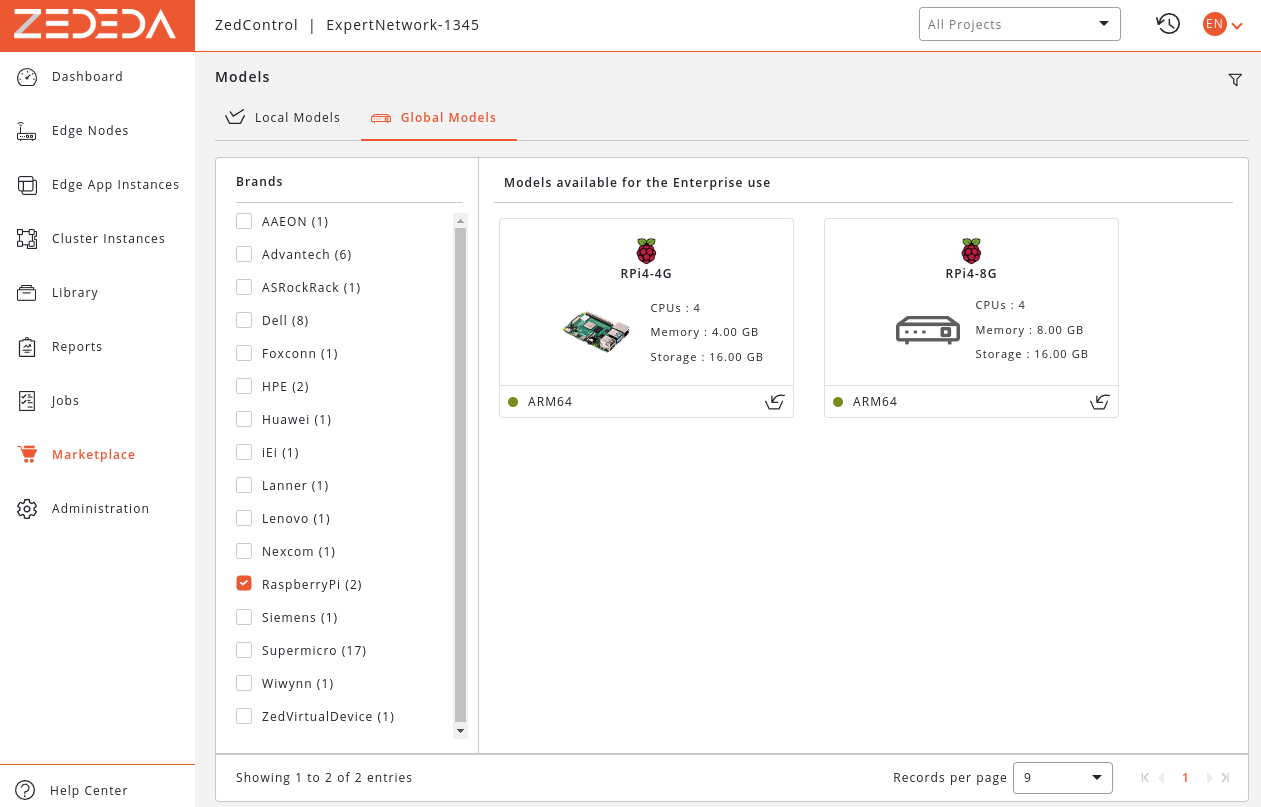Click the brands list scrollbar thumb
The height and width of the screenshot is (807, 1261).
460,475
